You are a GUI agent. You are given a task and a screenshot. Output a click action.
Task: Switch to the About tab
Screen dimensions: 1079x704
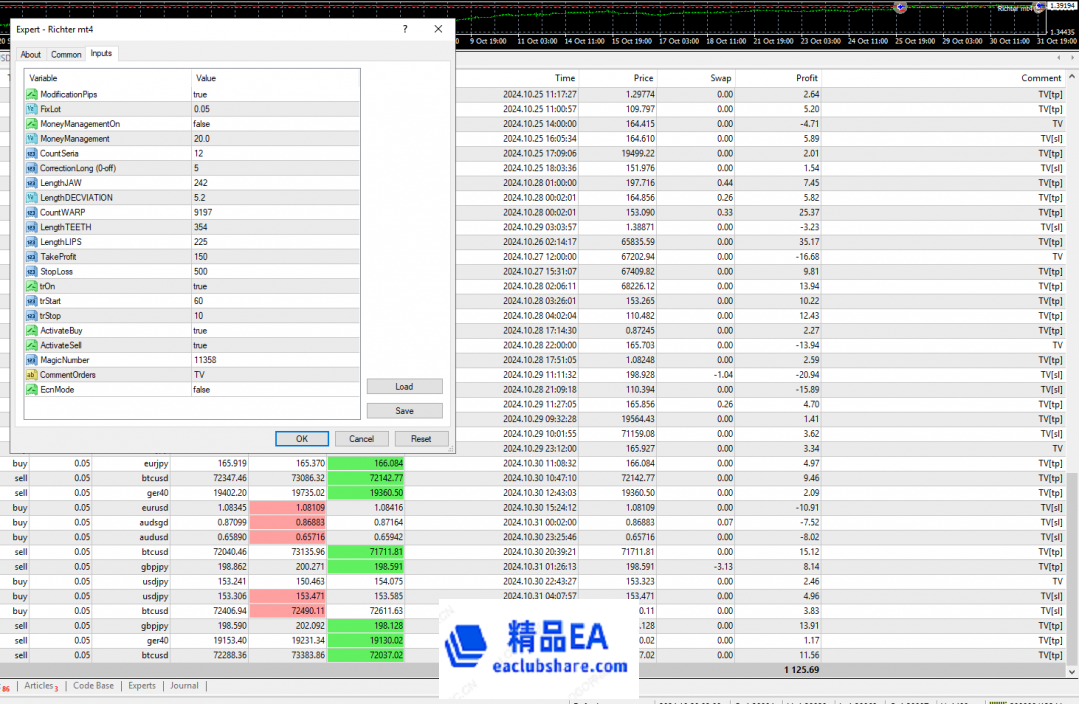pyautogui.click(x=31, y=54)
